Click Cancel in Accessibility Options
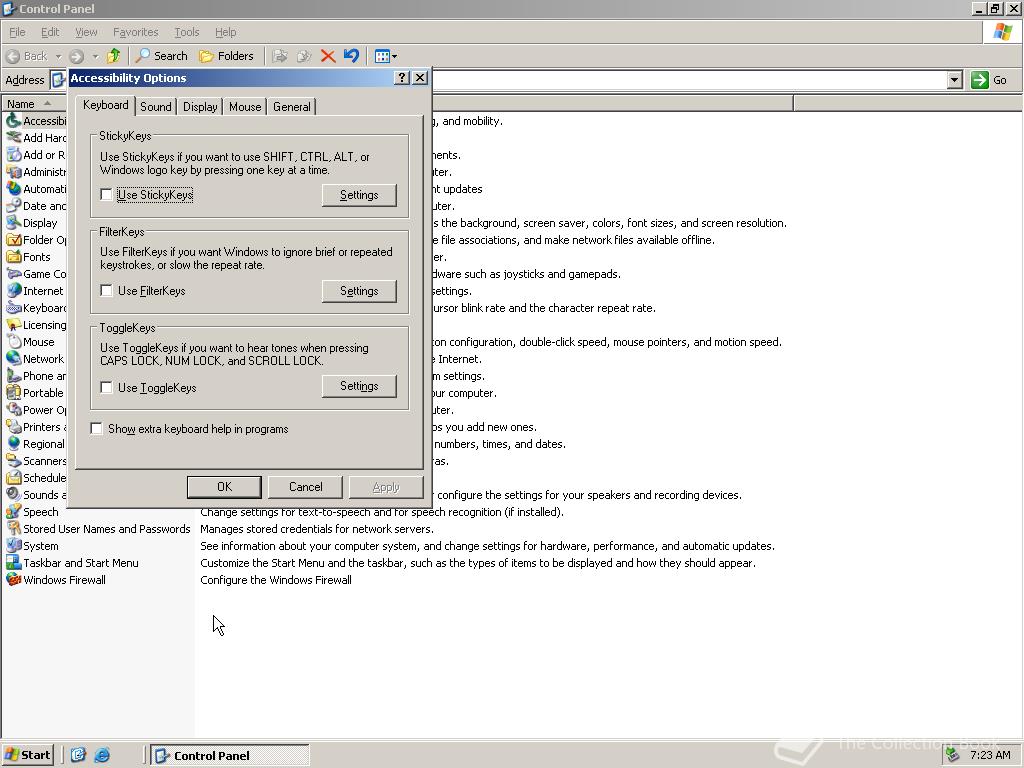Image resolution: width=1024 pixels, height=768 pixels. 305,487
